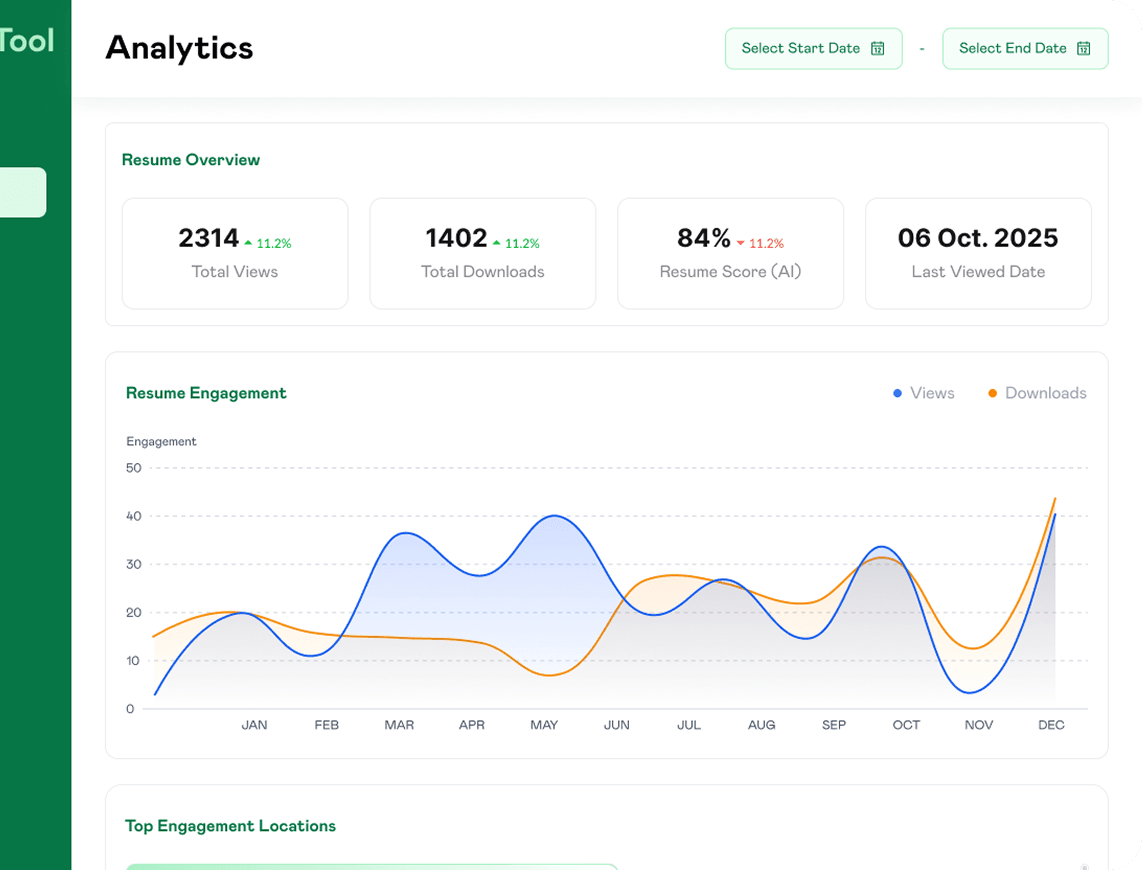Click the MAY axis label

pyautogui.click(x=544, y=725)
